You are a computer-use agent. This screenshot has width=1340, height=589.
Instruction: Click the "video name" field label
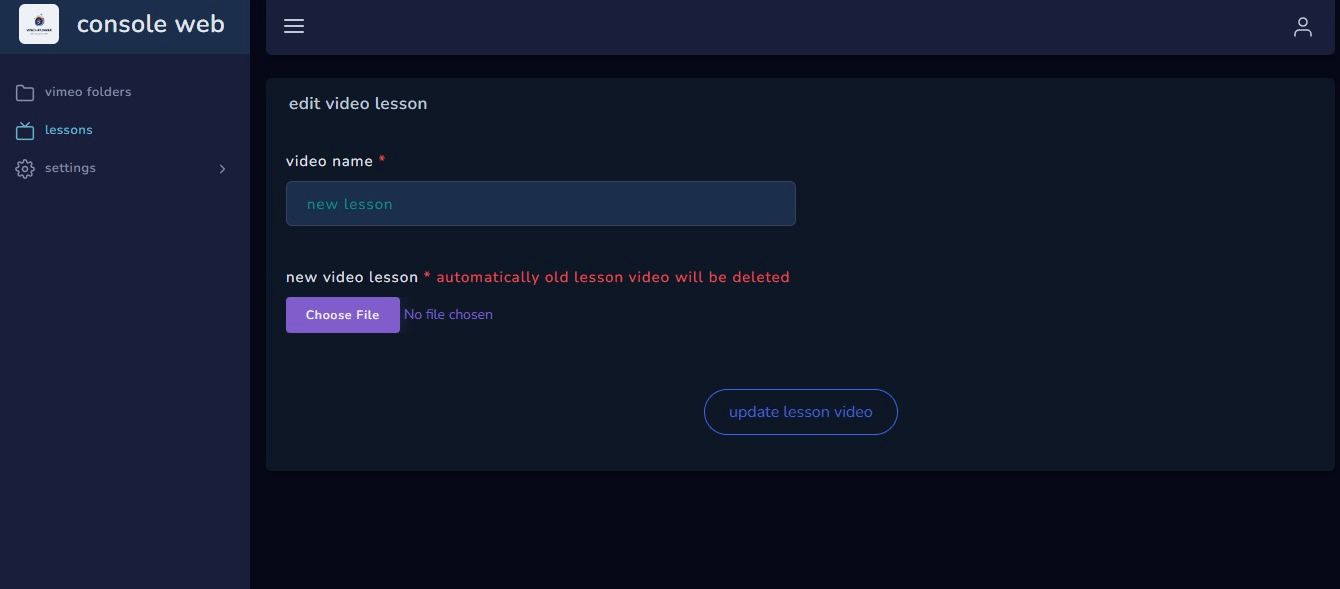pyautogui.click(x=329, y=161)
